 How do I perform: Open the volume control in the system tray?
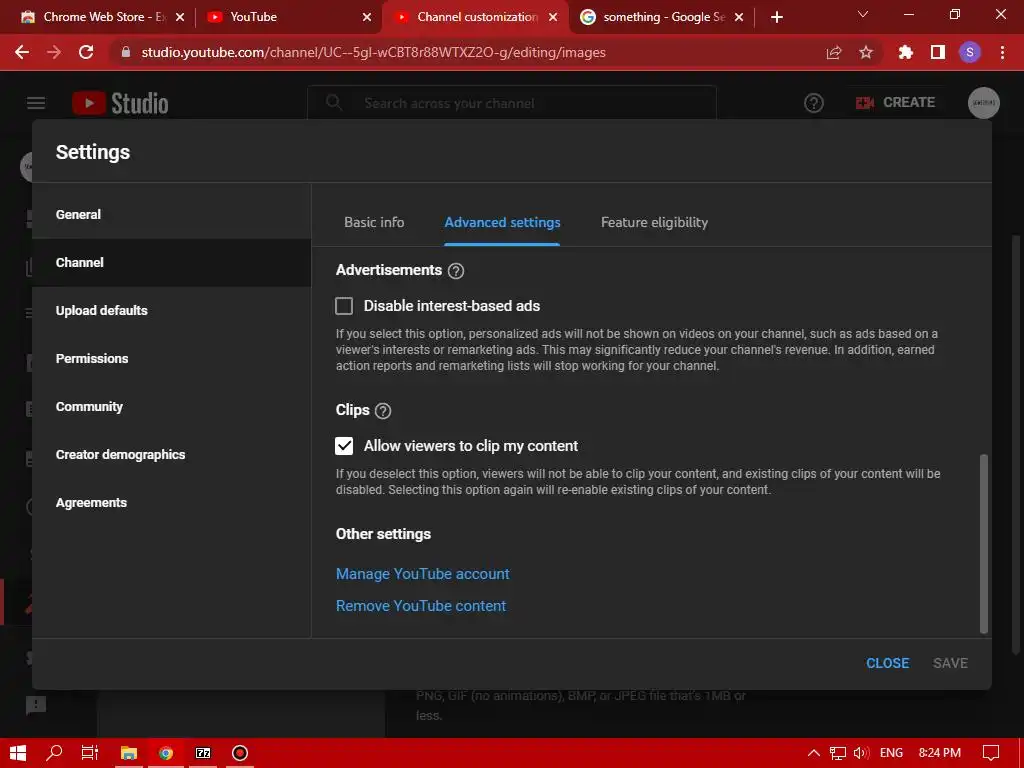(861, 753)
